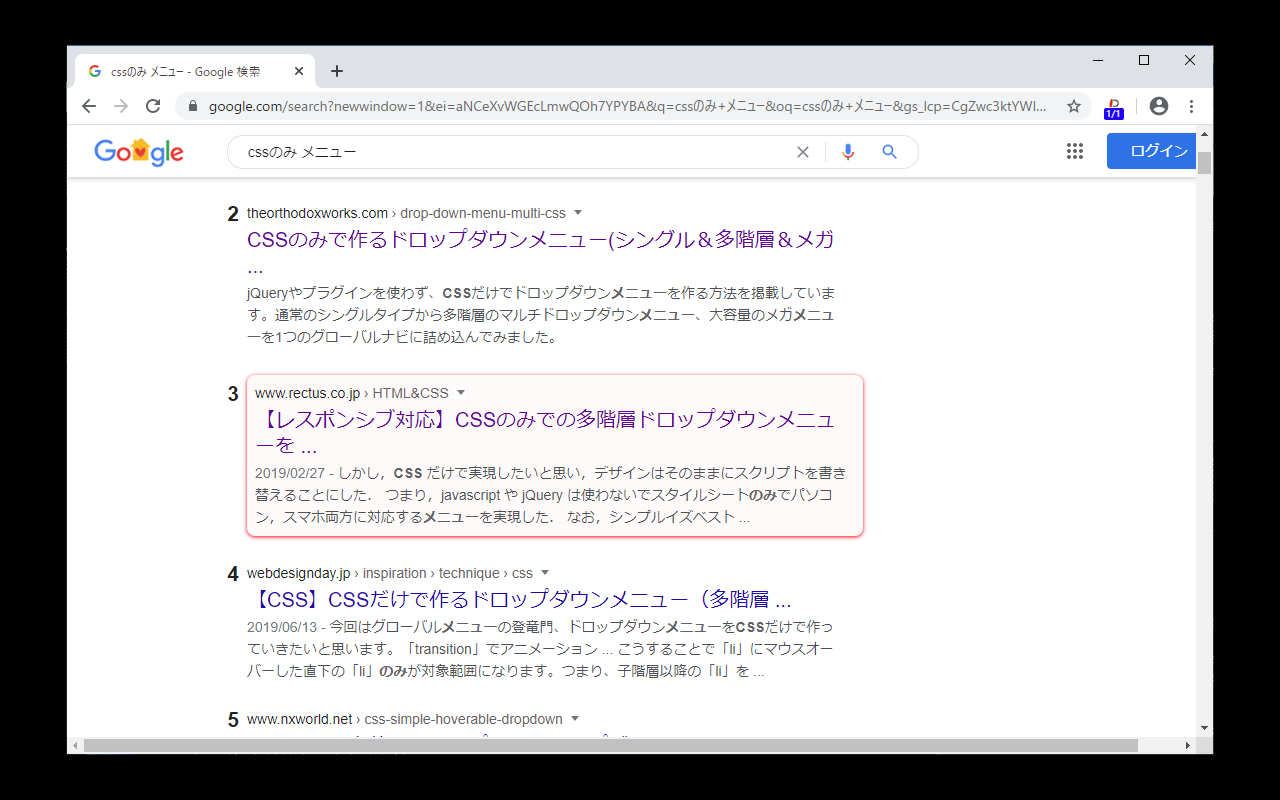Expand dropdown arrow next to webdesignday.jp
Viewport: 1280px width, 800px height.
(x=545, y=573)
